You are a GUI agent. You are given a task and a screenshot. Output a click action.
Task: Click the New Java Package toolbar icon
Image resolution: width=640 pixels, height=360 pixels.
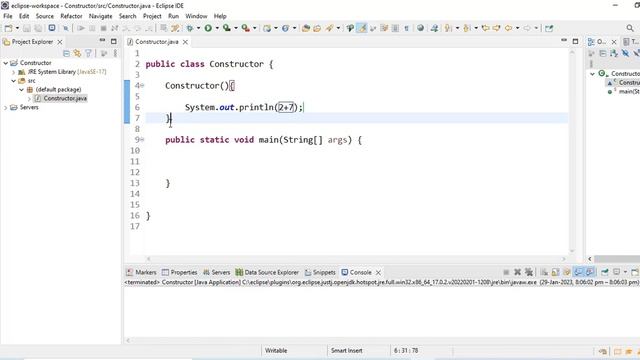click(267, 28)
